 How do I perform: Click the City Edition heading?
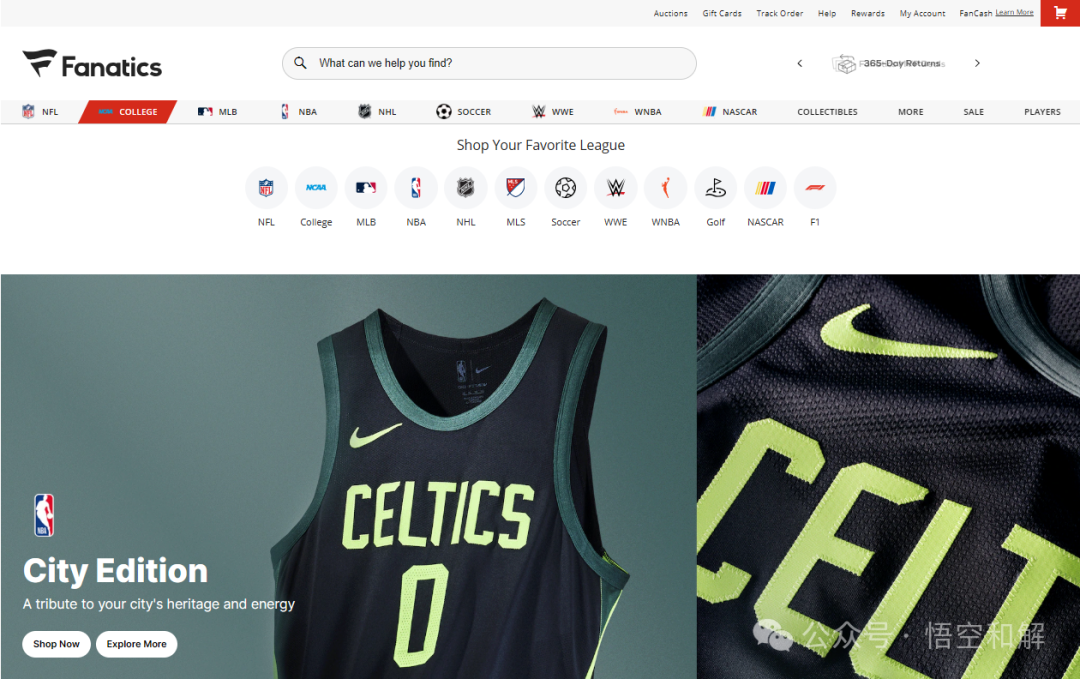tap(115, 571)
